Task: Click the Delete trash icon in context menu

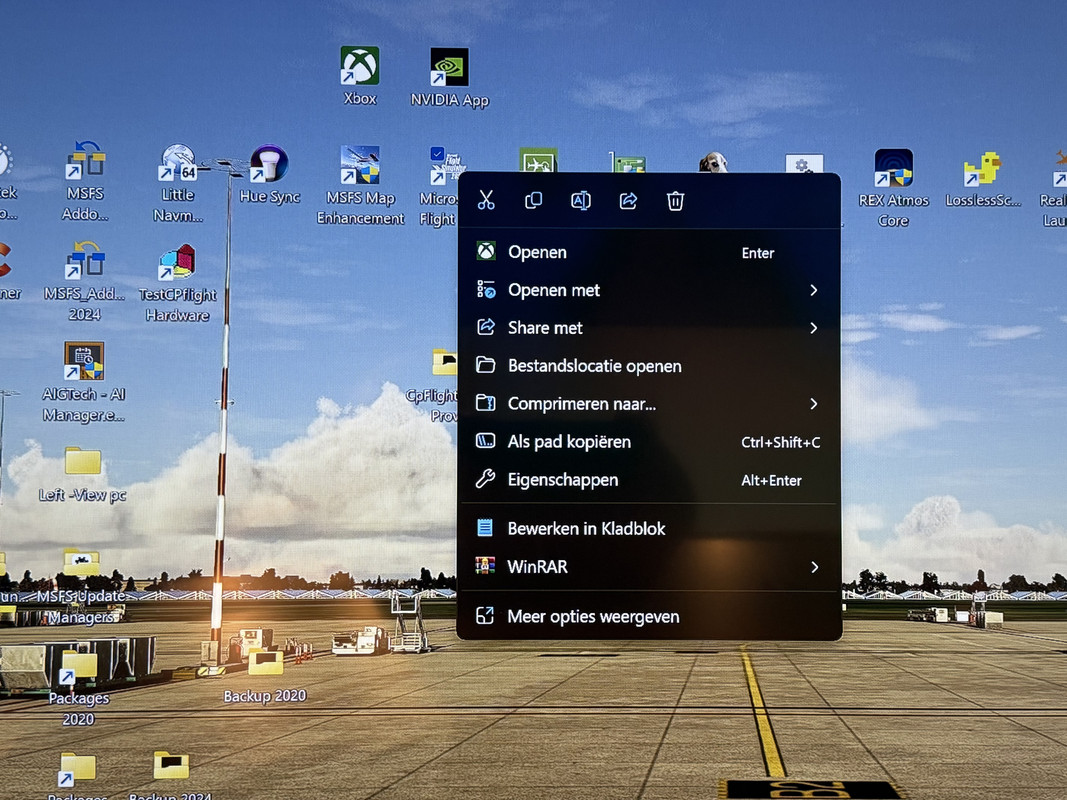Action: (675, 201)
